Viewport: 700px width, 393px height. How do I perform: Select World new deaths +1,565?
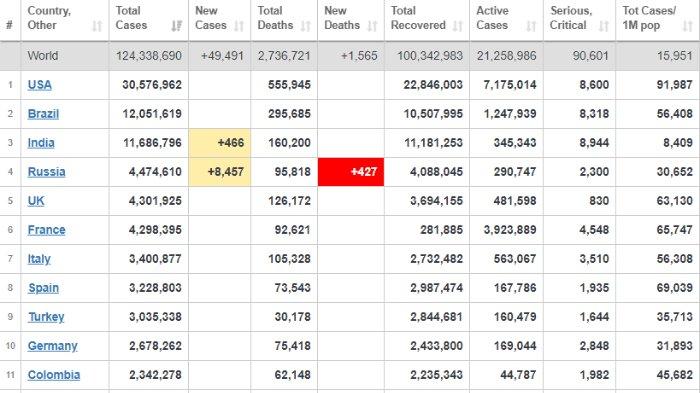tap(359, 56)
